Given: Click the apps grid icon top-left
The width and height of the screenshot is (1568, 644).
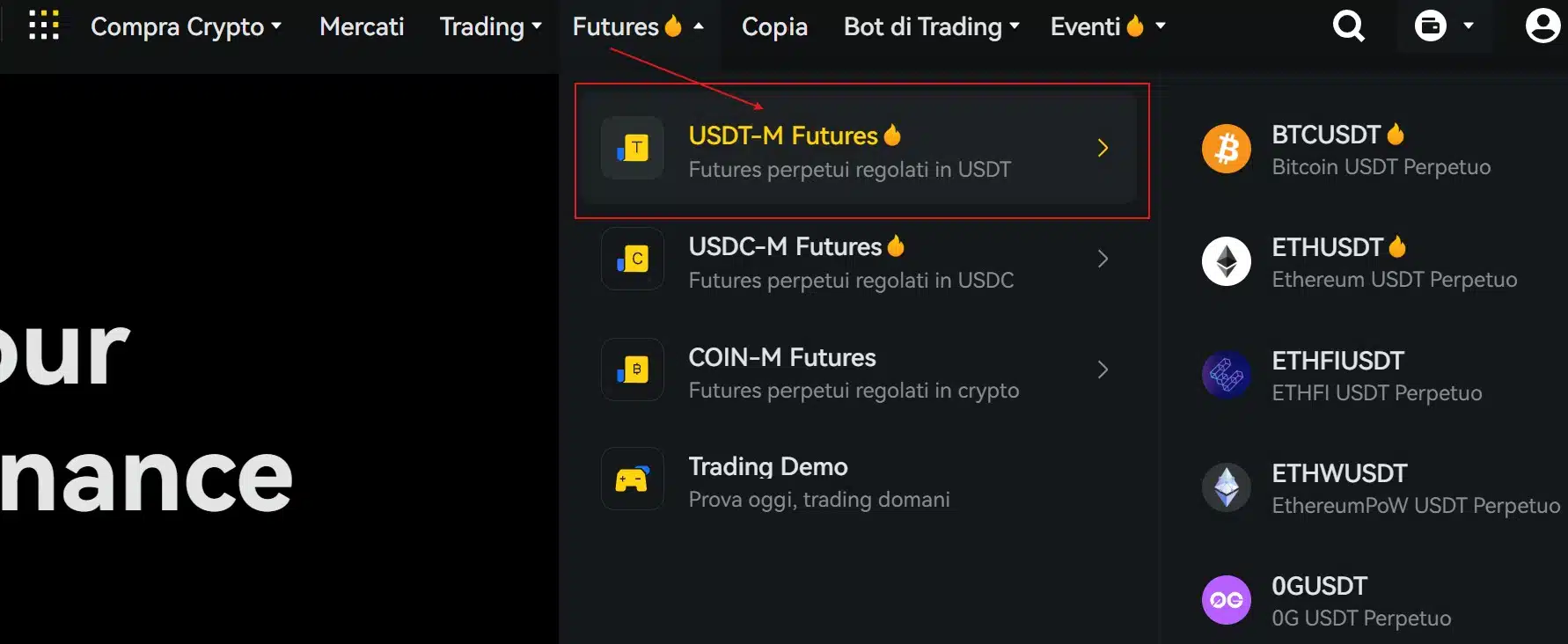Looking at the screenshot, I should pos(45,26).
